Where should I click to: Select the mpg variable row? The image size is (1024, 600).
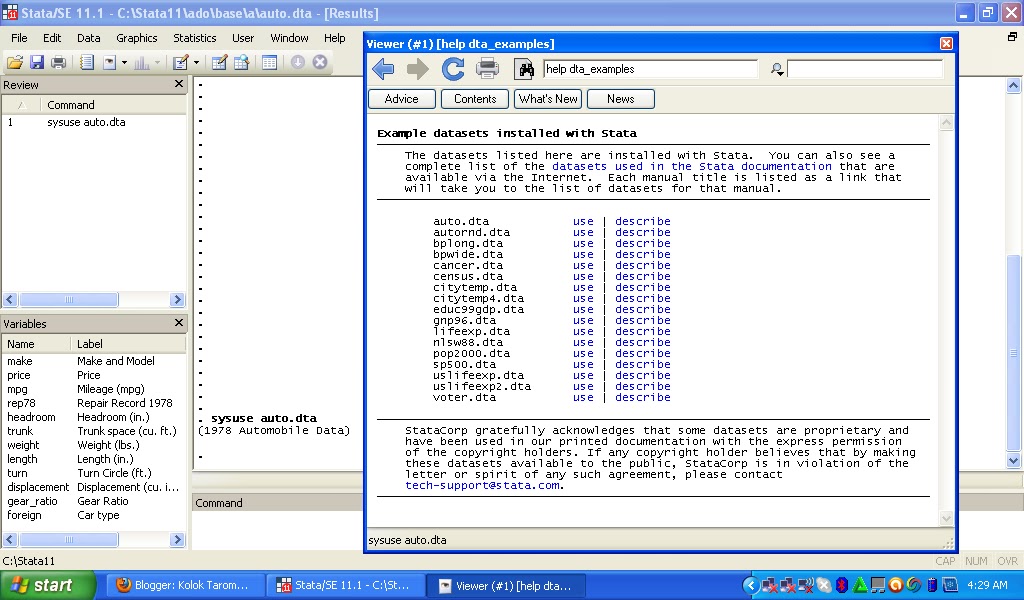[93, 389]
